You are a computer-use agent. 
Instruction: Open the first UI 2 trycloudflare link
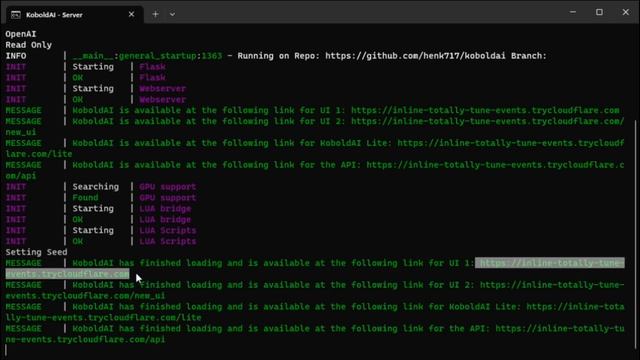(x=488, y=121)
